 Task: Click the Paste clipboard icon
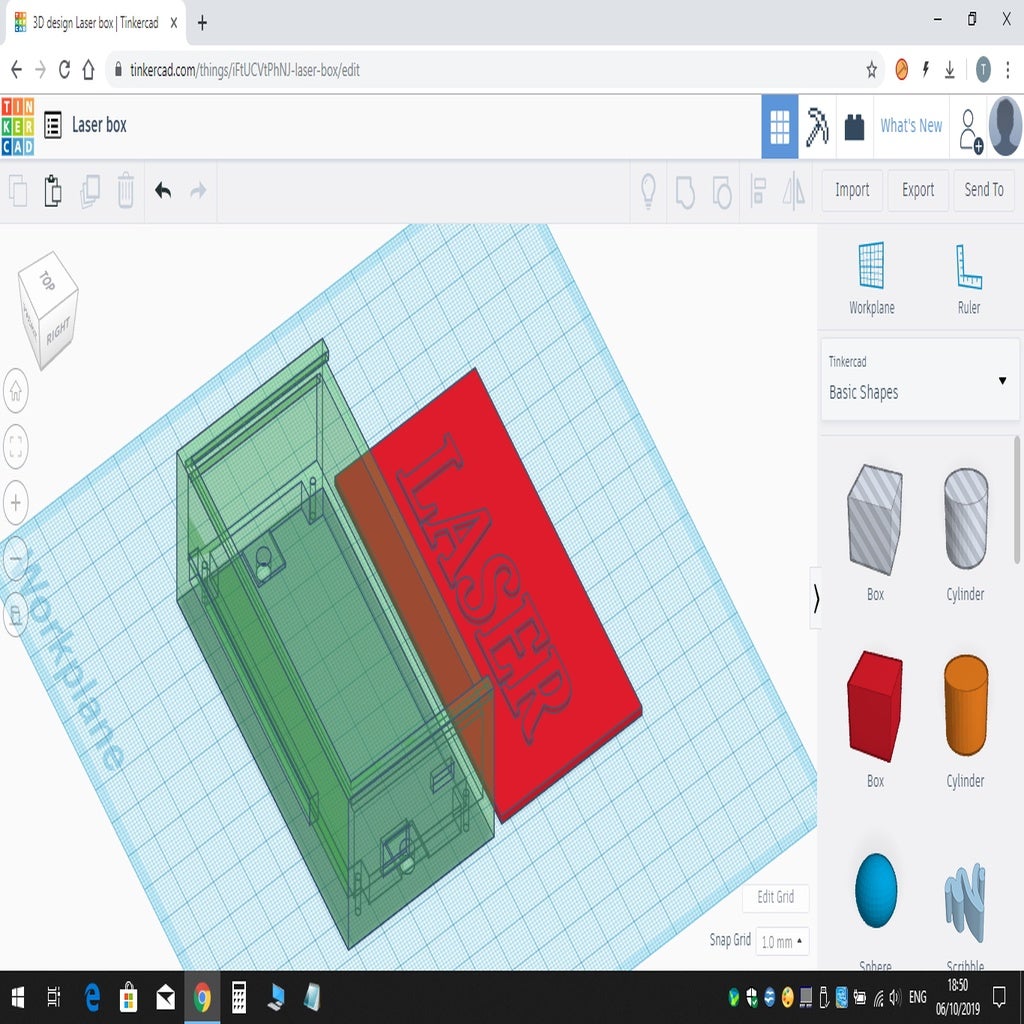point(53,190)
